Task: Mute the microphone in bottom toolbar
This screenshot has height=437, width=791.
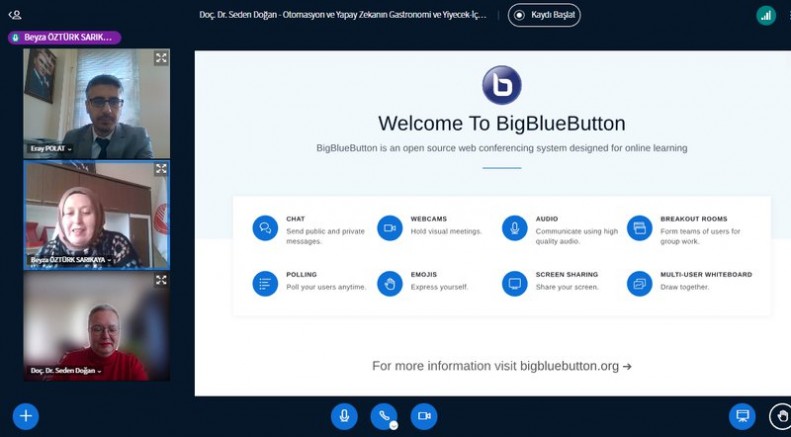Action: click(x=344, y=416)
